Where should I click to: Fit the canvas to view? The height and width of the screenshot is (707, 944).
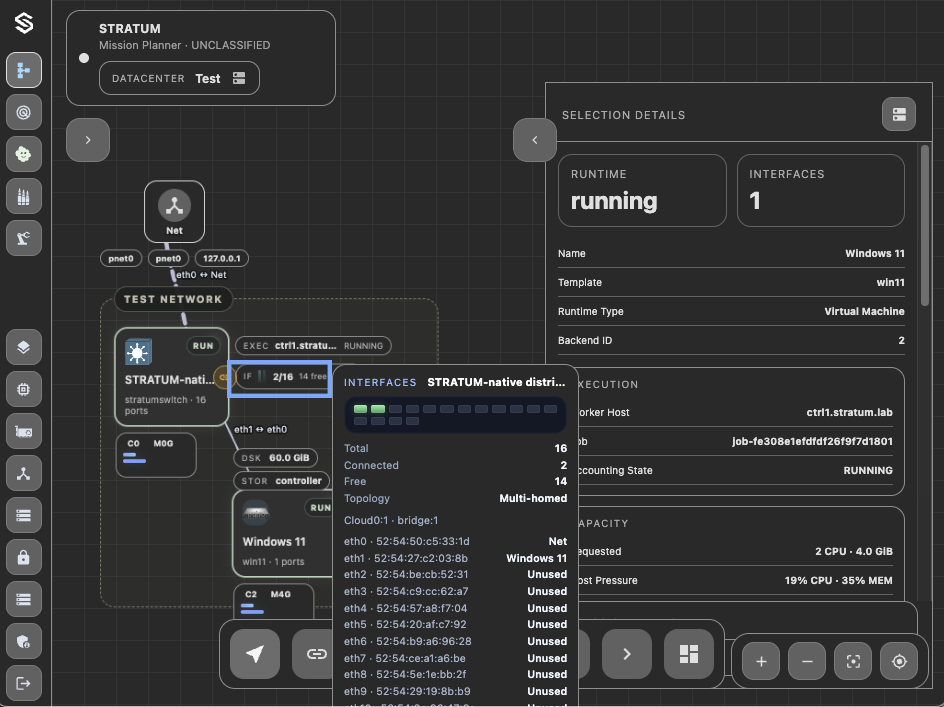pos(853,661)
